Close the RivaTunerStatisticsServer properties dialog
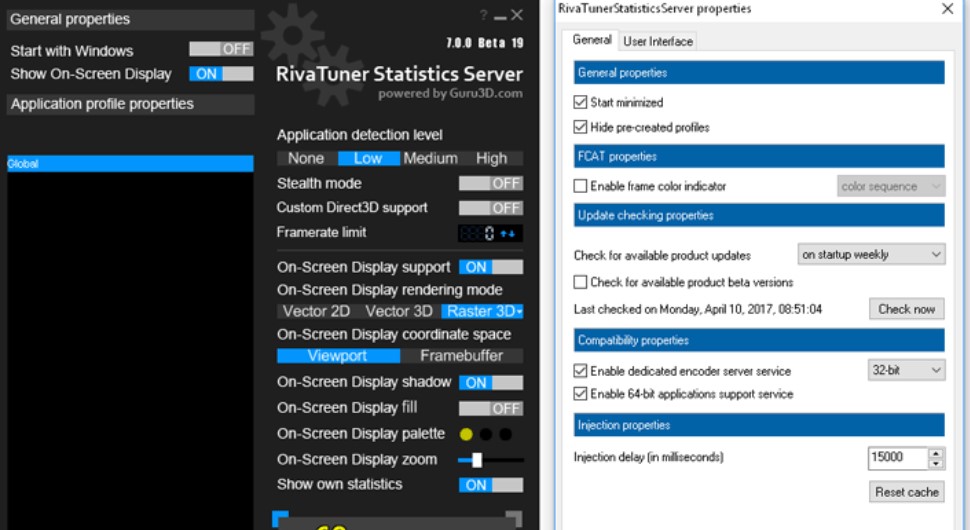The width and height of the screenshot is (970, 530). pos(947,9)
